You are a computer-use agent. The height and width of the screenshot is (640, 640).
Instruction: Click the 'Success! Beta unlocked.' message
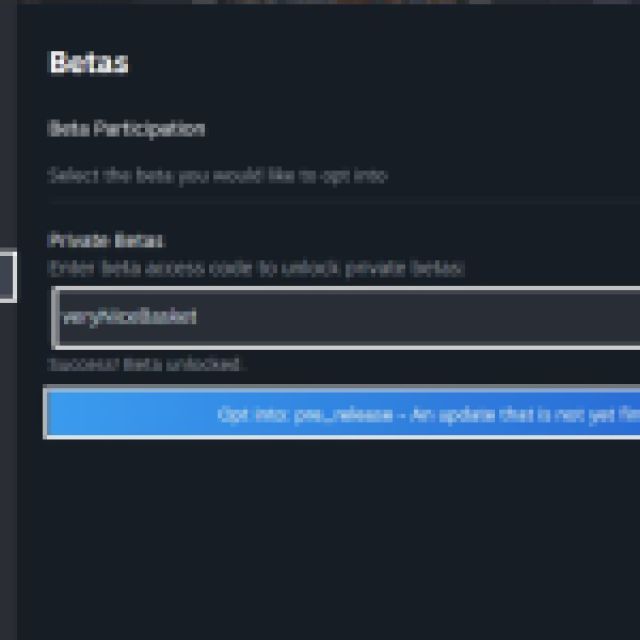[x=145, y=365]
